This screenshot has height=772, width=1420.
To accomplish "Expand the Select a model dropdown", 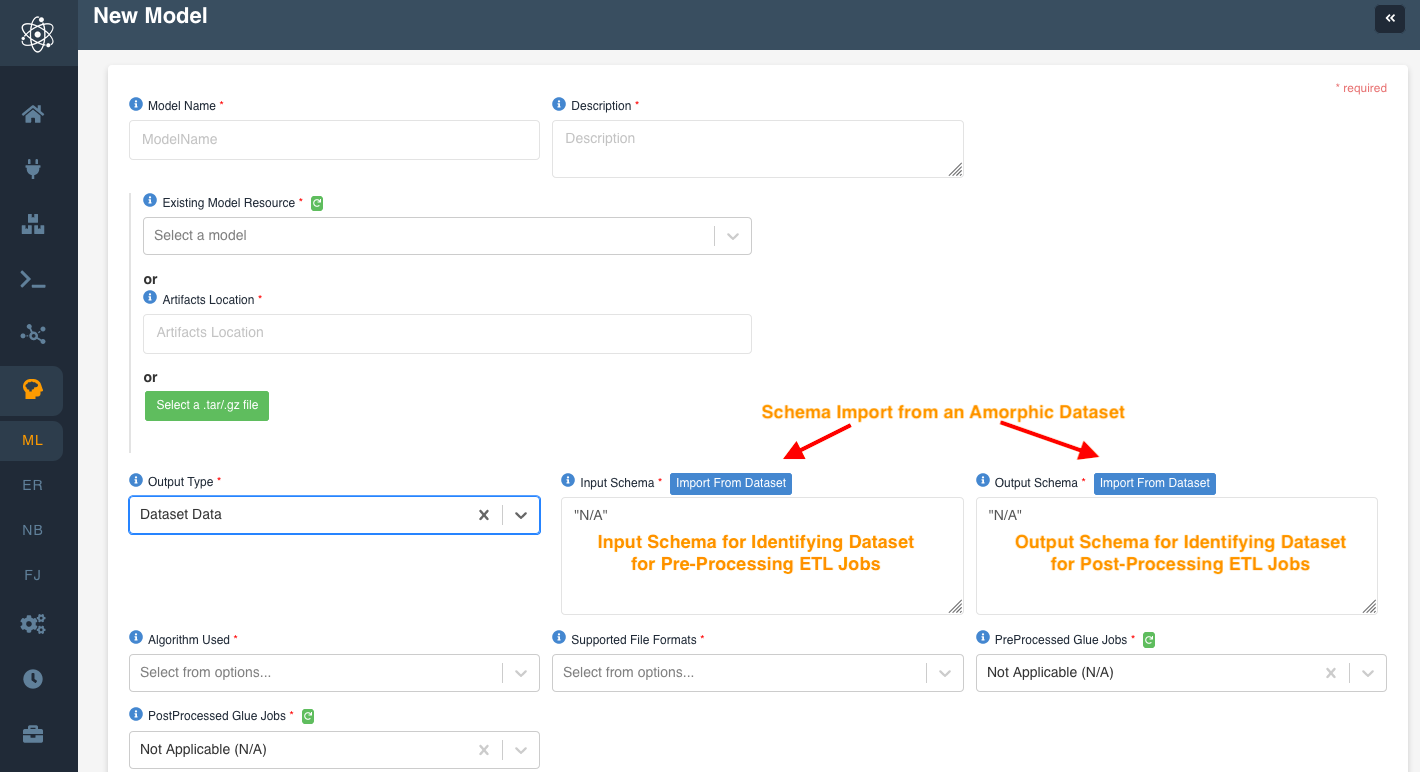I will pyautogui.click(x=733, y=236).
